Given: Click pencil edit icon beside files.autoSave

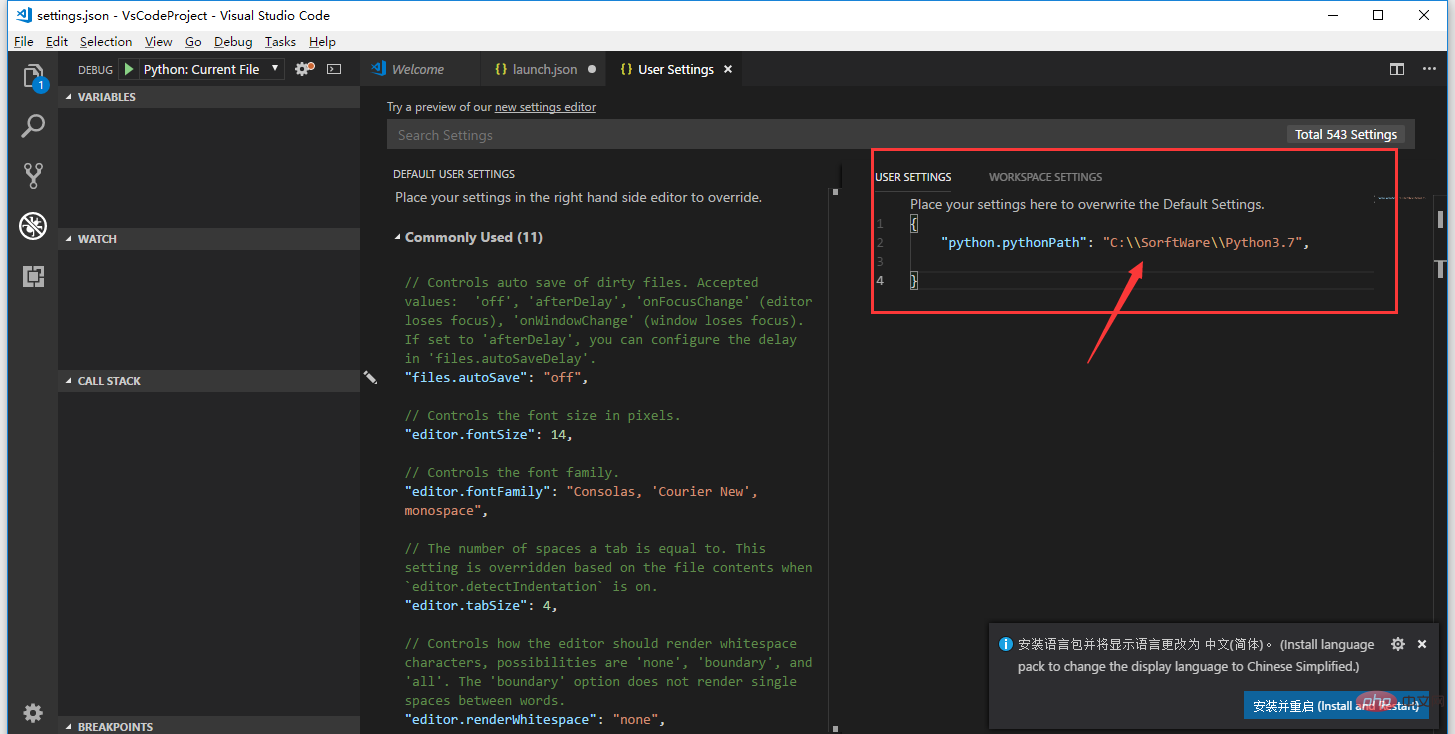Looking at the screenshot, I should [370, 377].
